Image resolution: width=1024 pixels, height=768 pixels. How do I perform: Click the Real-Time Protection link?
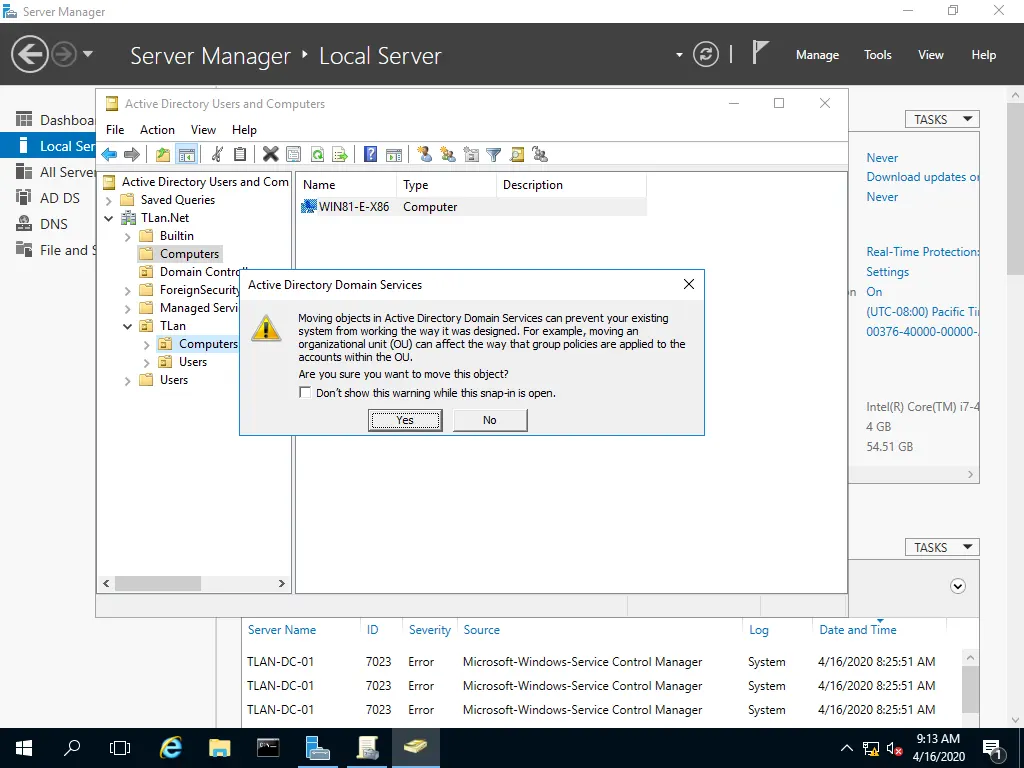923,251
